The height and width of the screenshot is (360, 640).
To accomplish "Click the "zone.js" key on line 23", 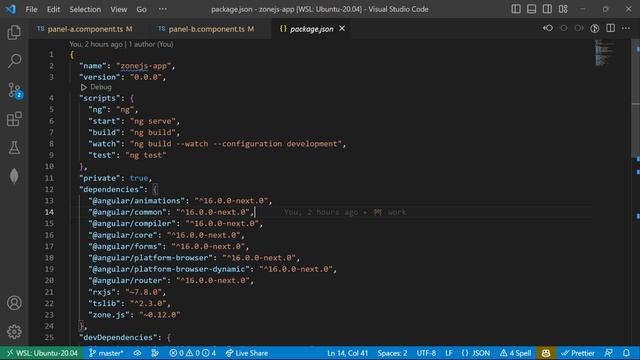I will click(x=109, y=315).
